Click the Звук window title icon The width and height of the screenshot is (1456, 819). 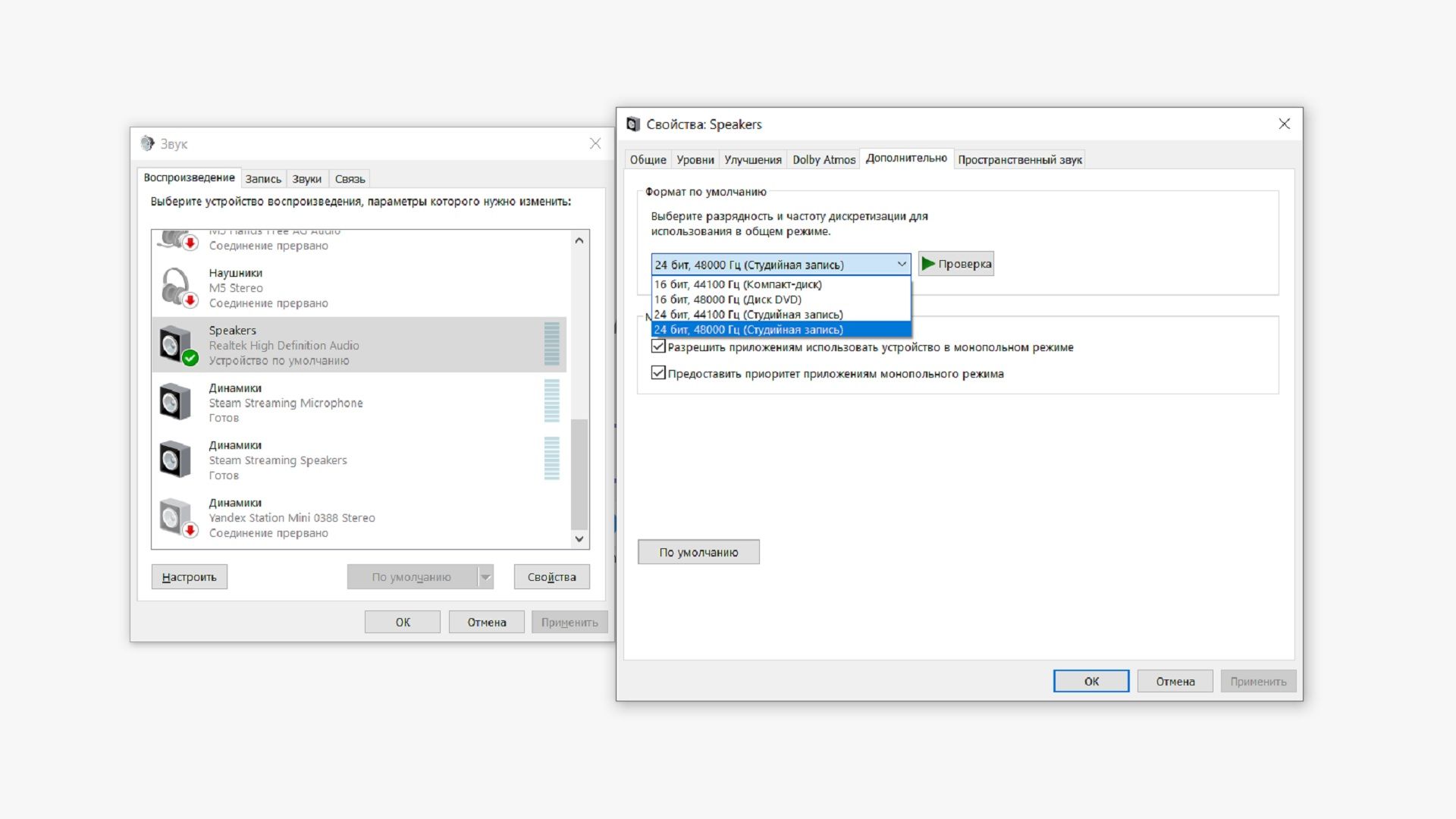tap(147, 143)
